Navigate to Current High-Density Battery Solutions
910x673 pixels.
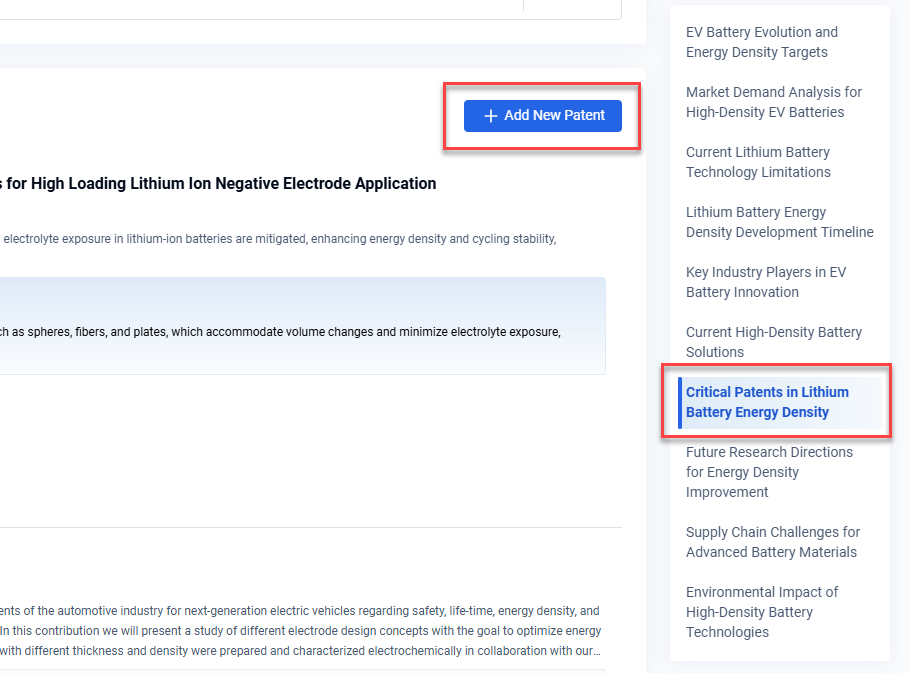click(773, 342)
